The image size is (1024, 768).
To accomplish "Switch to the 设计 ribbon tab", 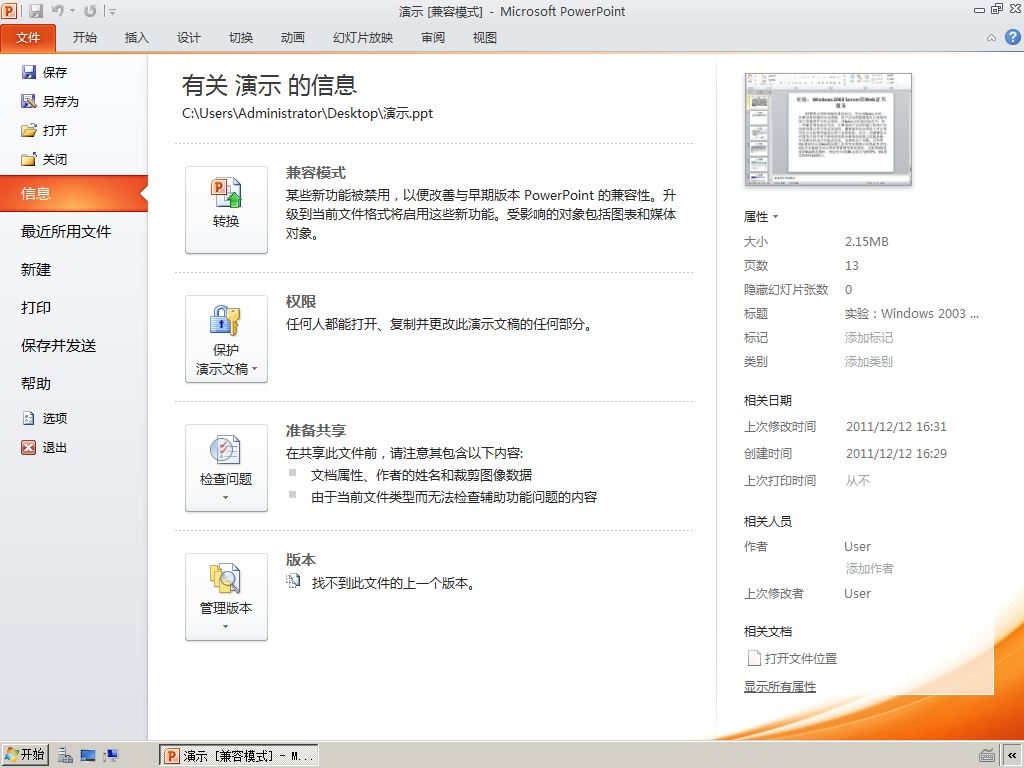I will [x=189, y=38].
